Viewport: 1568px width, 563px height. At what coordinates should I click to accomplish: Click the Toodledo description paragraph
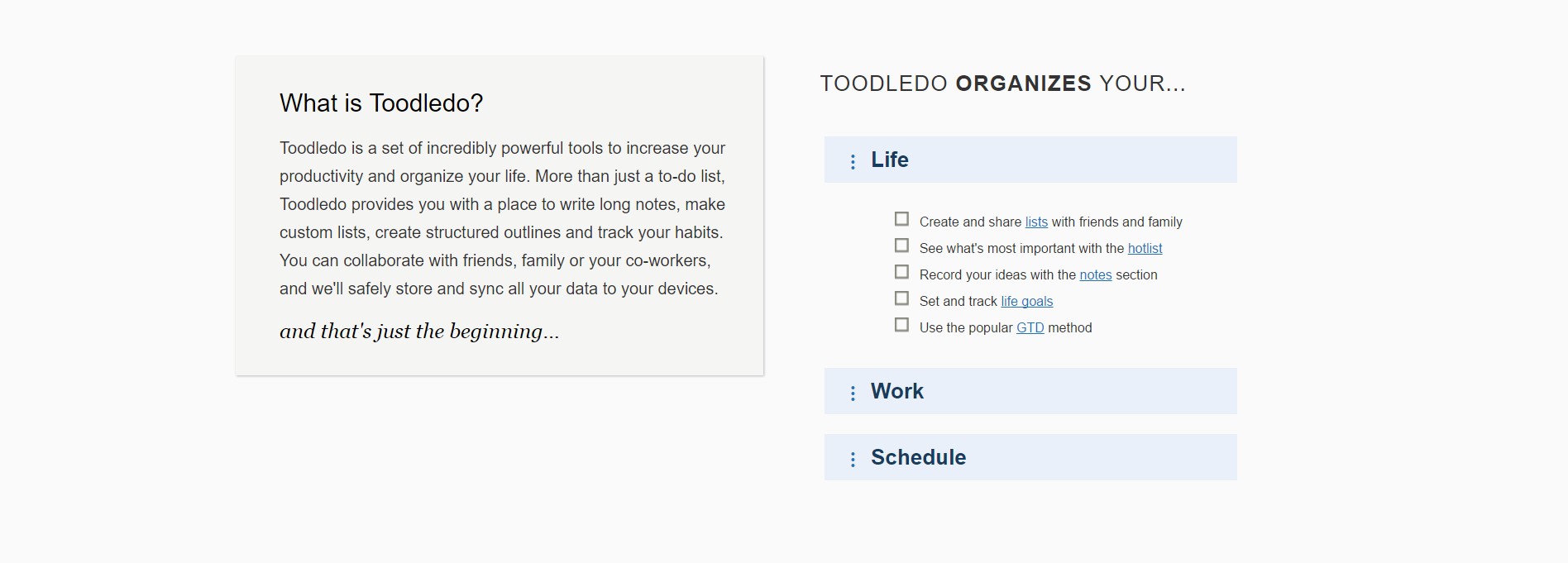click(x=502, y=218)
